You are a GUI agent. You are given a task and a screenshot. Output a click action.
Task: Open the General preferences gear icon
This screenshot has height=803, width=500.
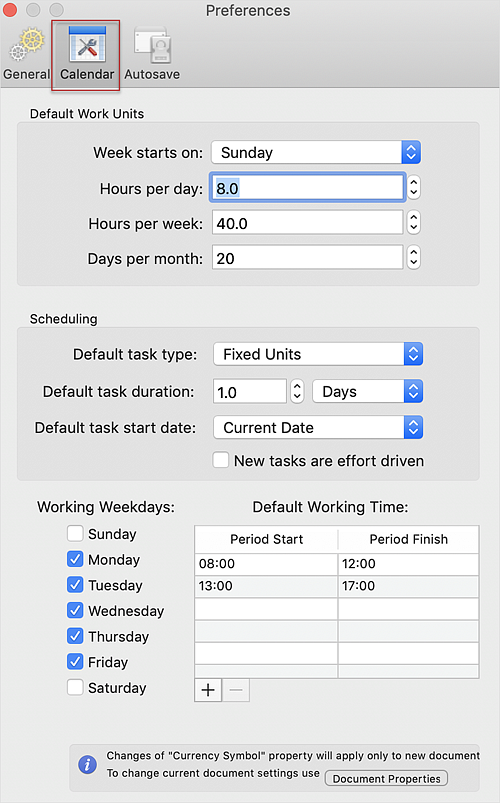click(x=26, y=45)
